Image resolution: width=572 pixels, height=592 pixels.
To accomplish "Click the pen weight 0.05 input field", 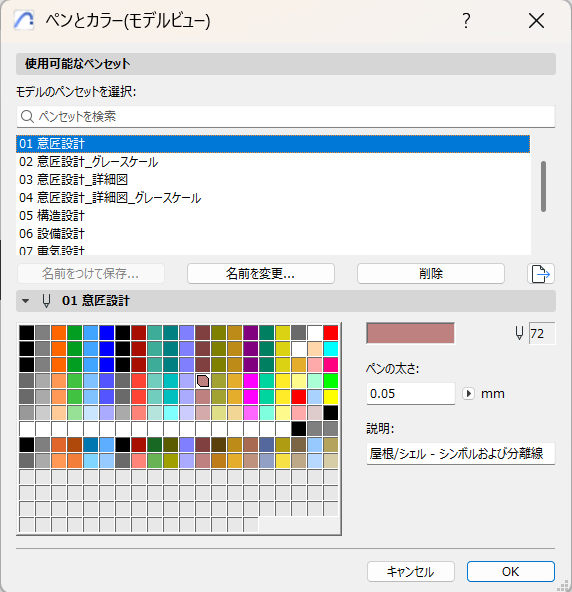I will click(411, 394).
